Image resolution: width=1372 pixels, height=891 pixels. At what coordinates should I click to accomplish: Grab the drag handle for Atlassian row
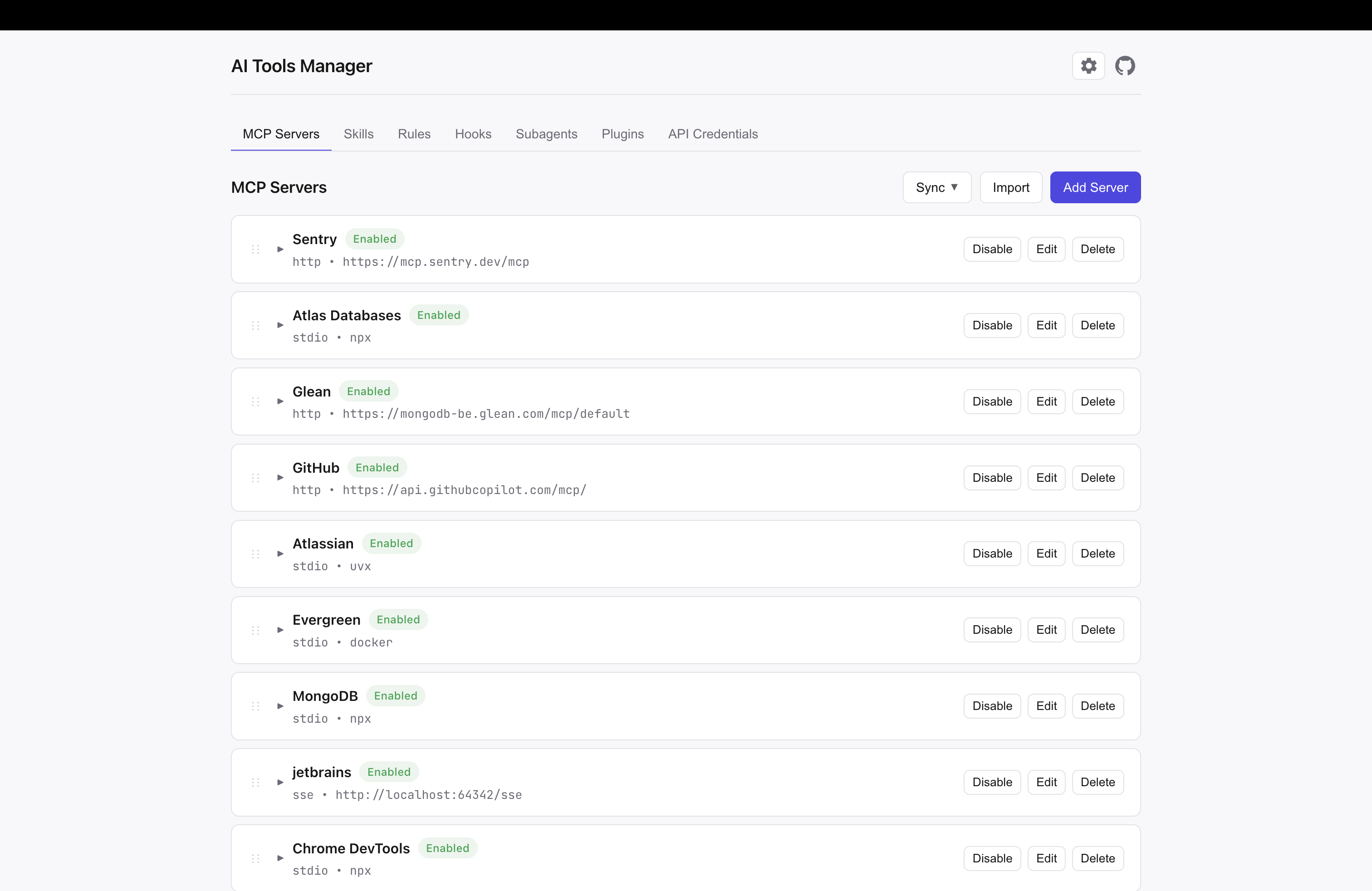pyautogui.click(x=255, y=554)
